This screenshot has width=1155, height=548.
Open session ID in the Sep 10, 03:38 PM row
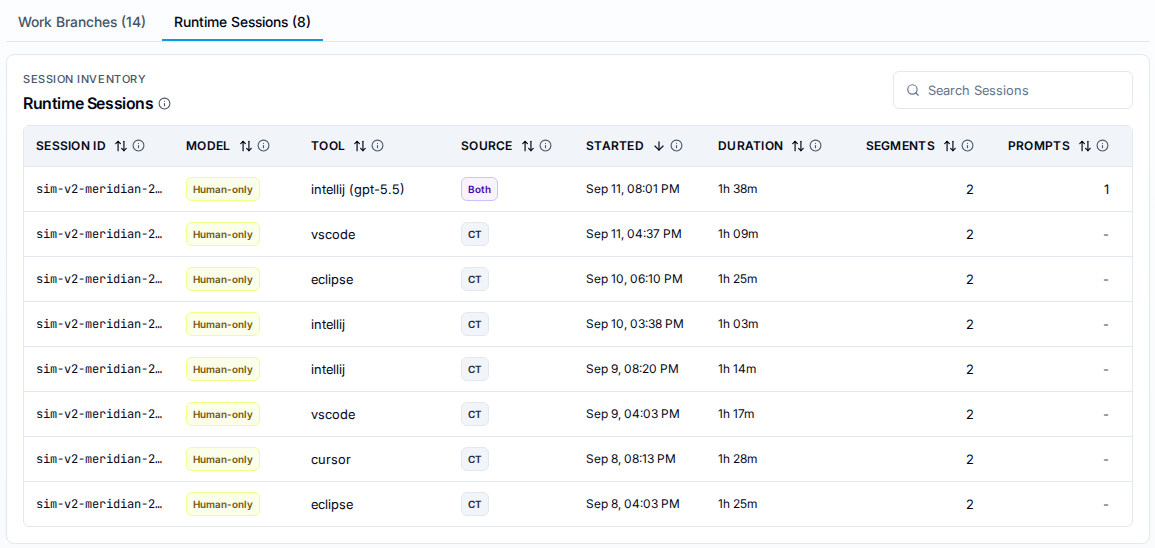click(x=99, y=324)
